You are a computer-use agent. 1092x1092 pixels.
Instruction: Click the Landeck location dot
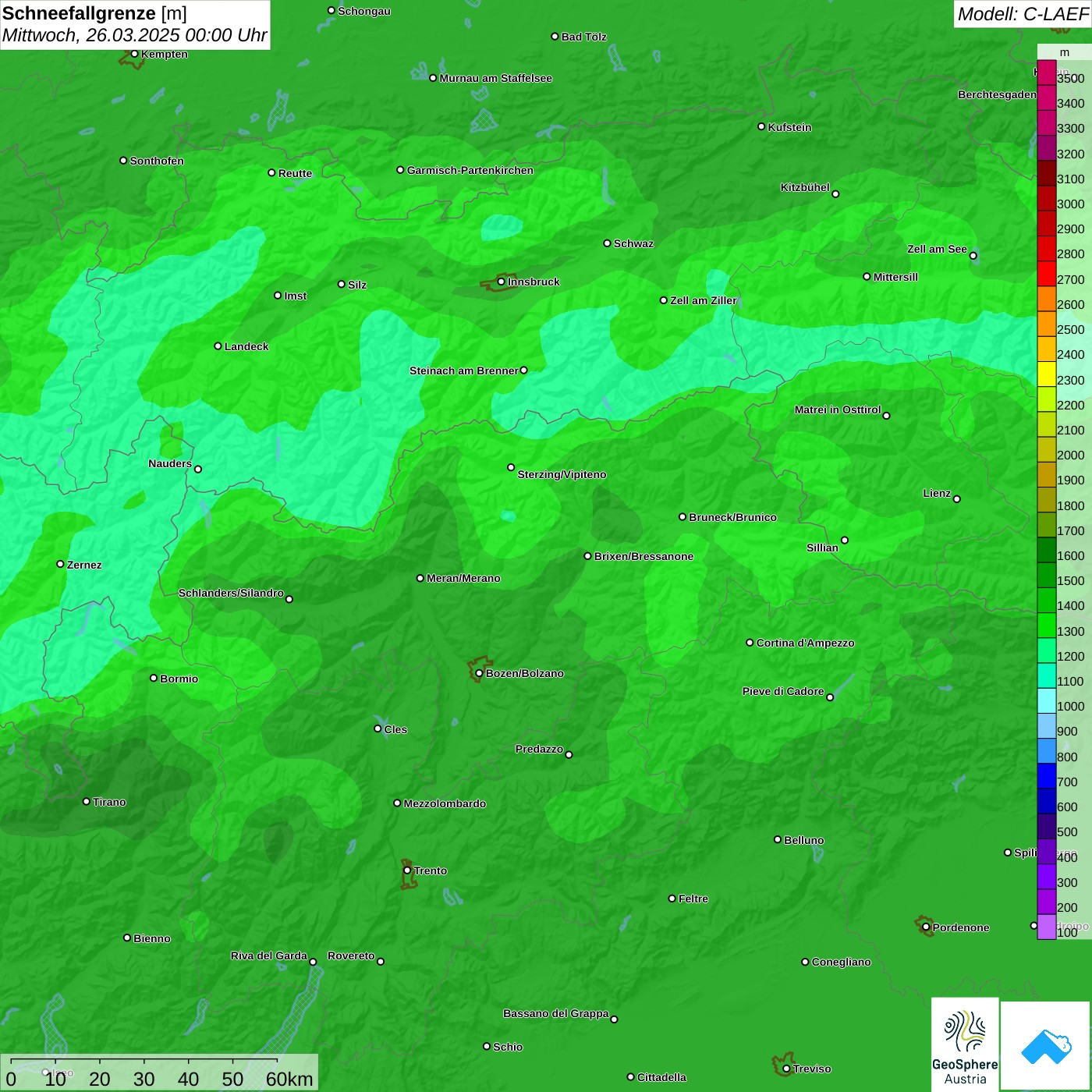[x=218, y=346]
